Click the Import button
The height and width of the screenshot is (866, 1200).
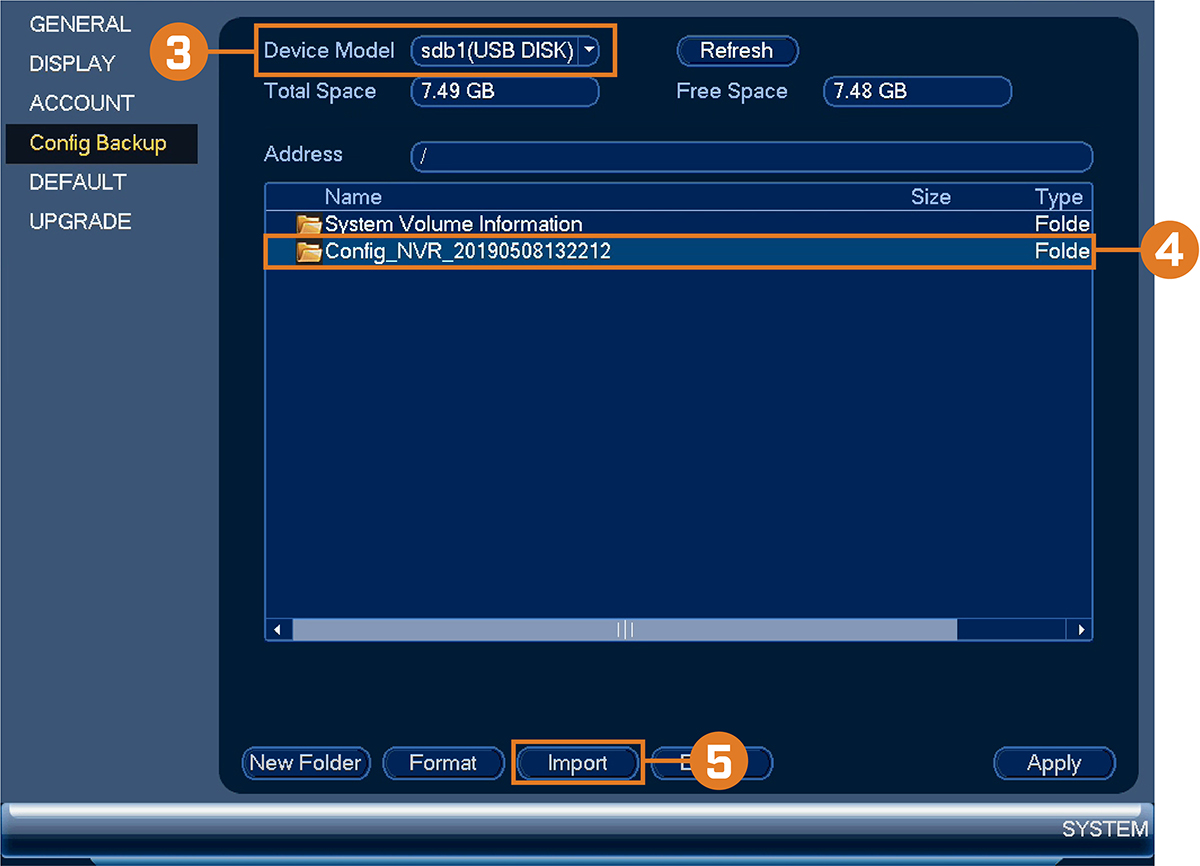point(577,763)
